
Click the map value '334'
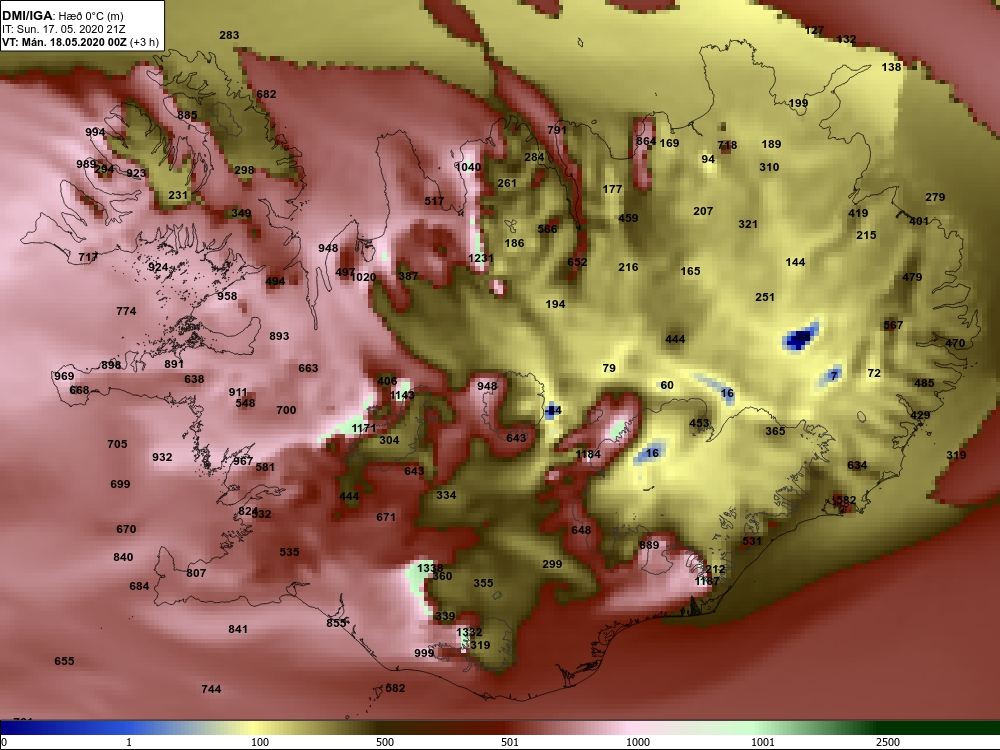pos(446,495)
